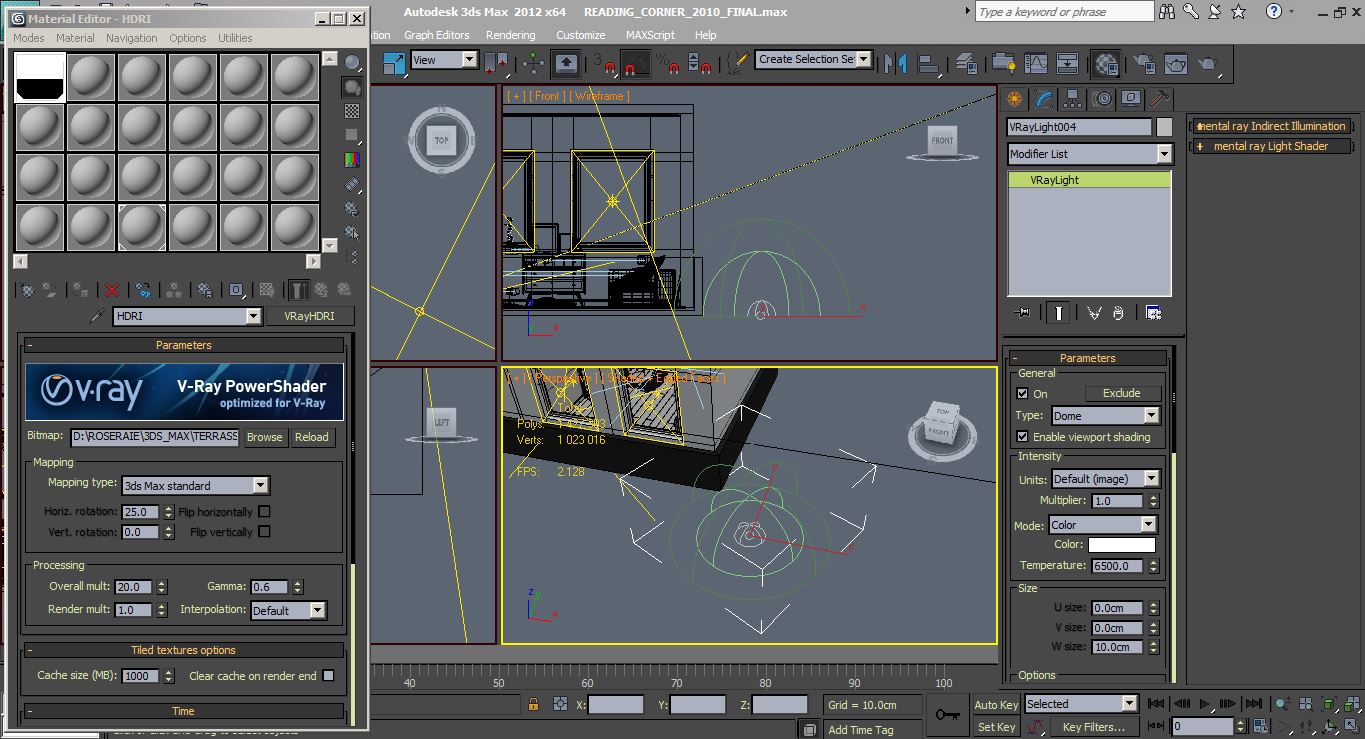Click the VRayHDRI map type button
This screenshot has width=1365, height=739.
point(309,316)
